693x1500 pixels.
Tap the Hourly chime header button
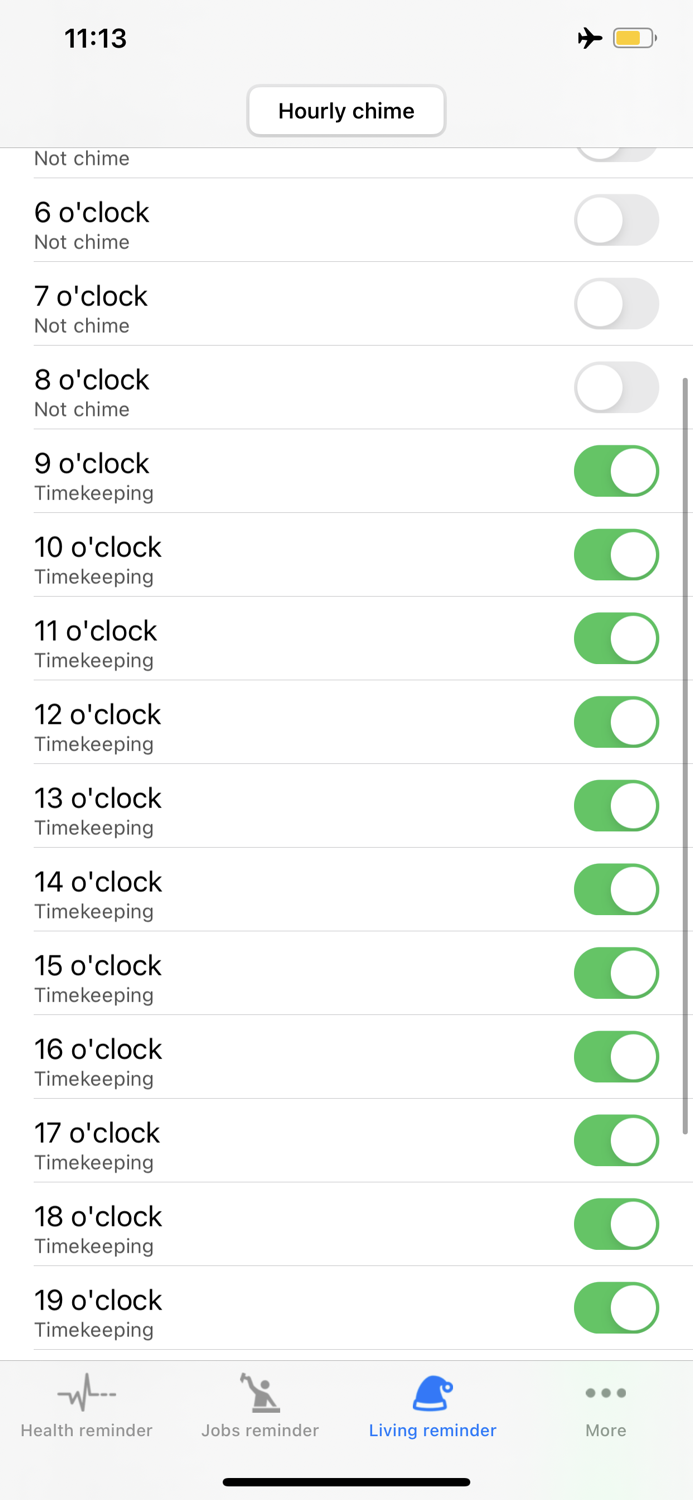click(x=346, y=111)
